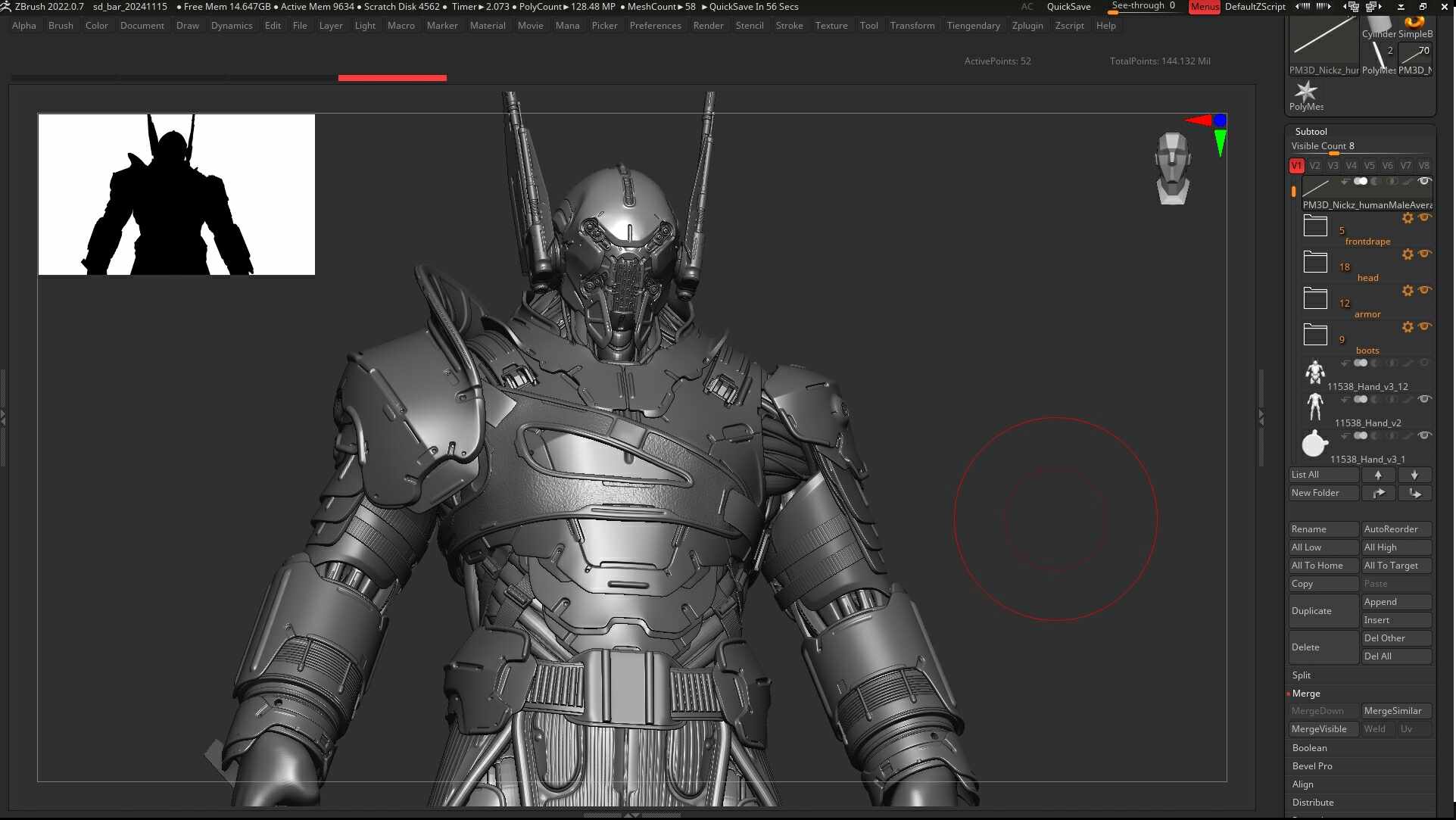1456x820 pixels.
Task: Open the head folder gear settings
Action: point(1408,254)
